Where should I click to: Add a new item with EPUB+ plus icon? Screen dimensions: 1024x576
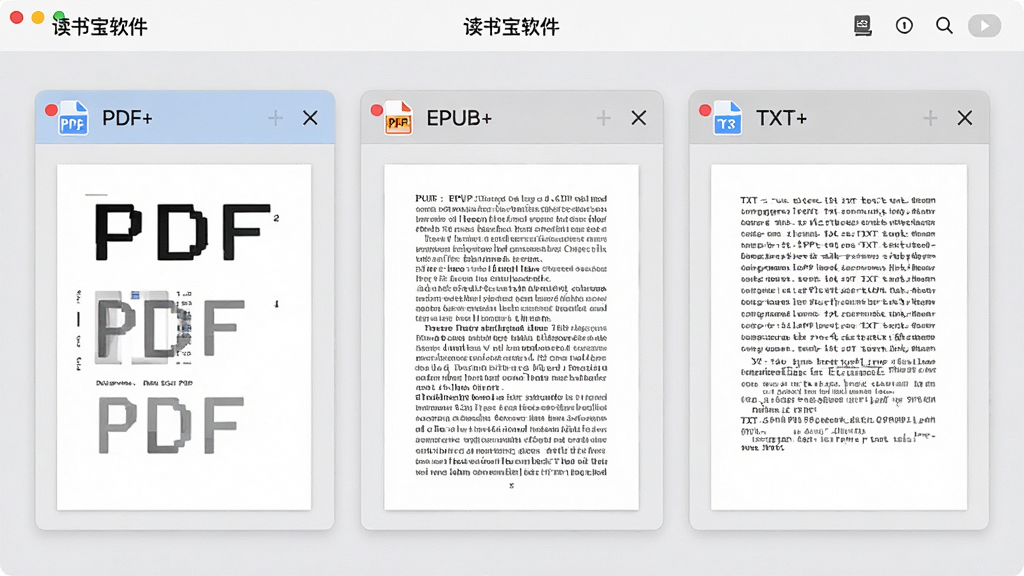(603, 118)
